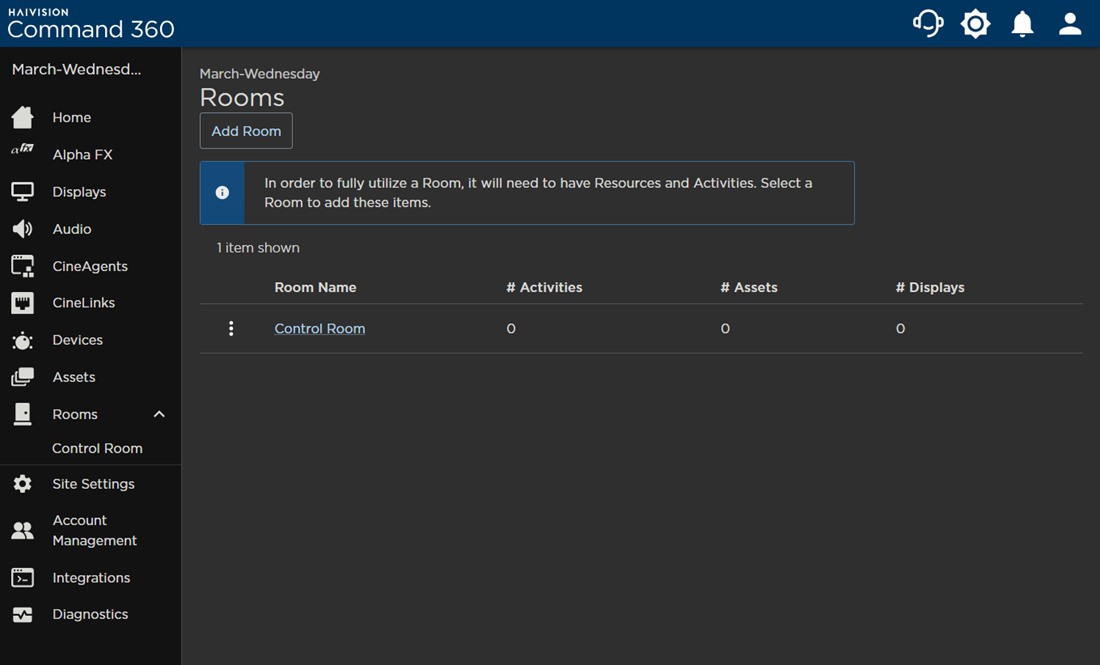Image resolution: width=1100 pixels, height=665 pixels.
Task: Sort by Room Name column header
Action: [x=315, y=288]
